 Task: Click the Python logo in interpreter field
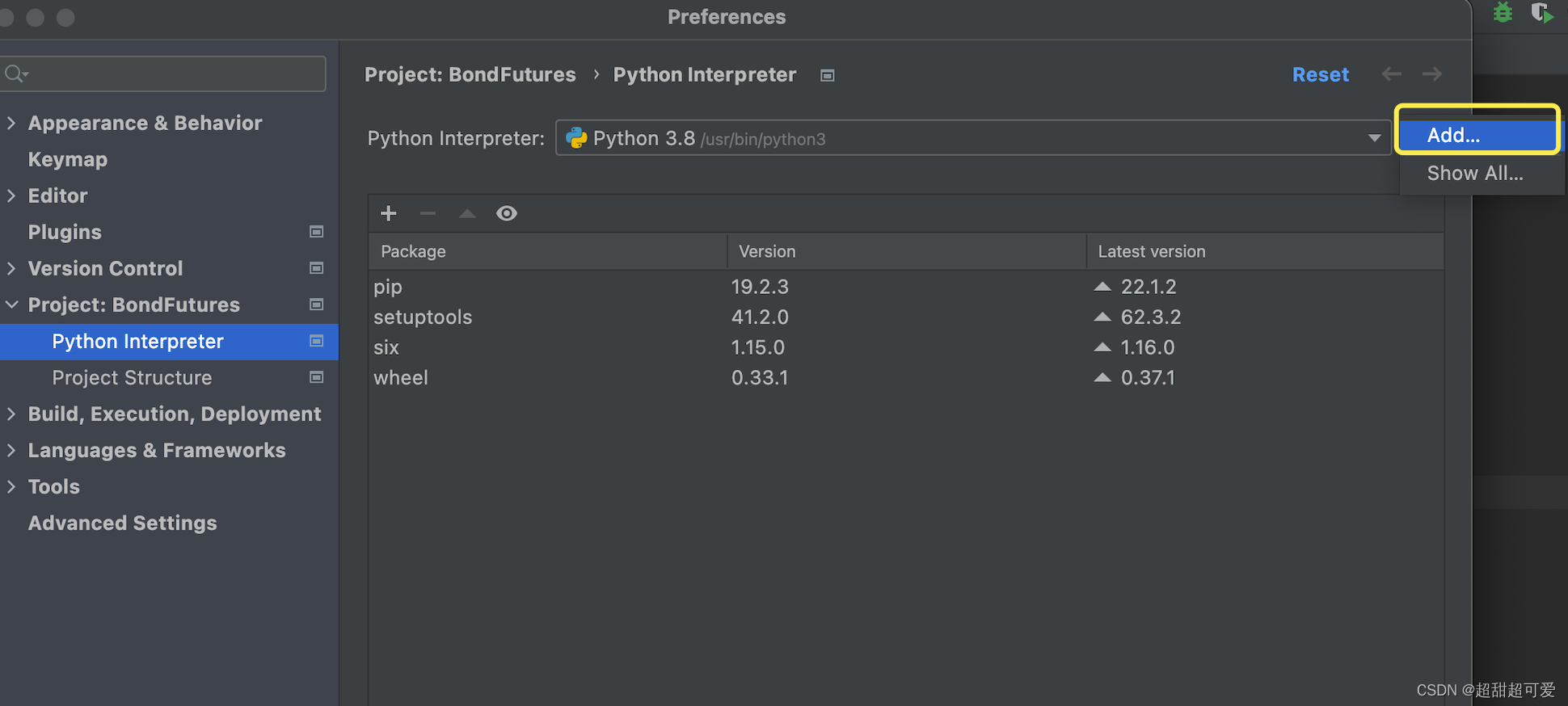tap(576, 138)
